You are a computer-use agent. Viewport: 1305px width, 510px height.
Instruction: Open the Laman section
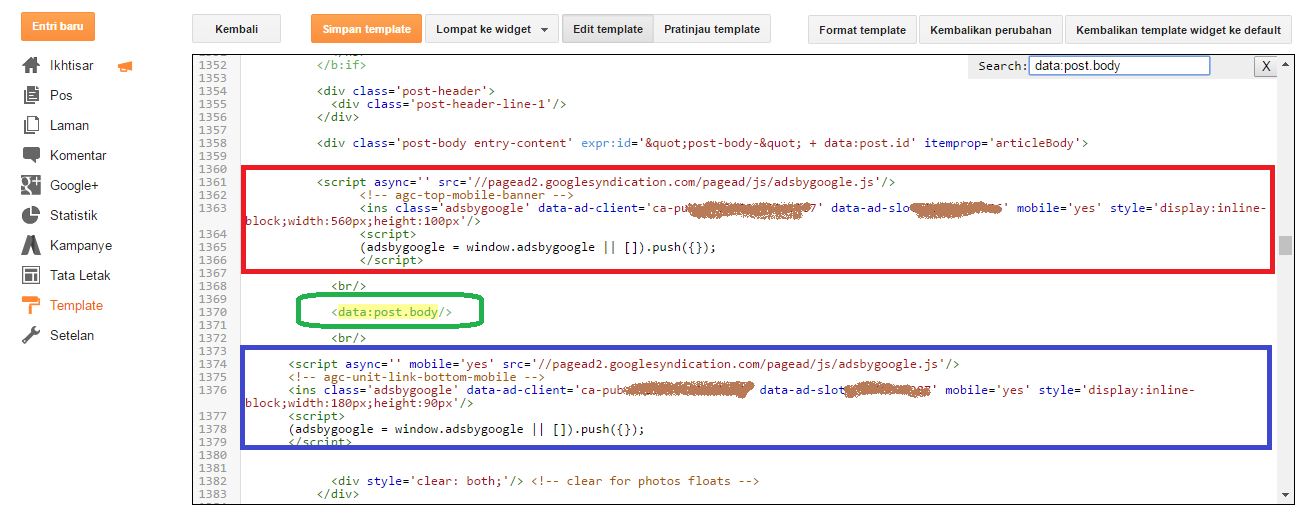click(x=70, y=126)
